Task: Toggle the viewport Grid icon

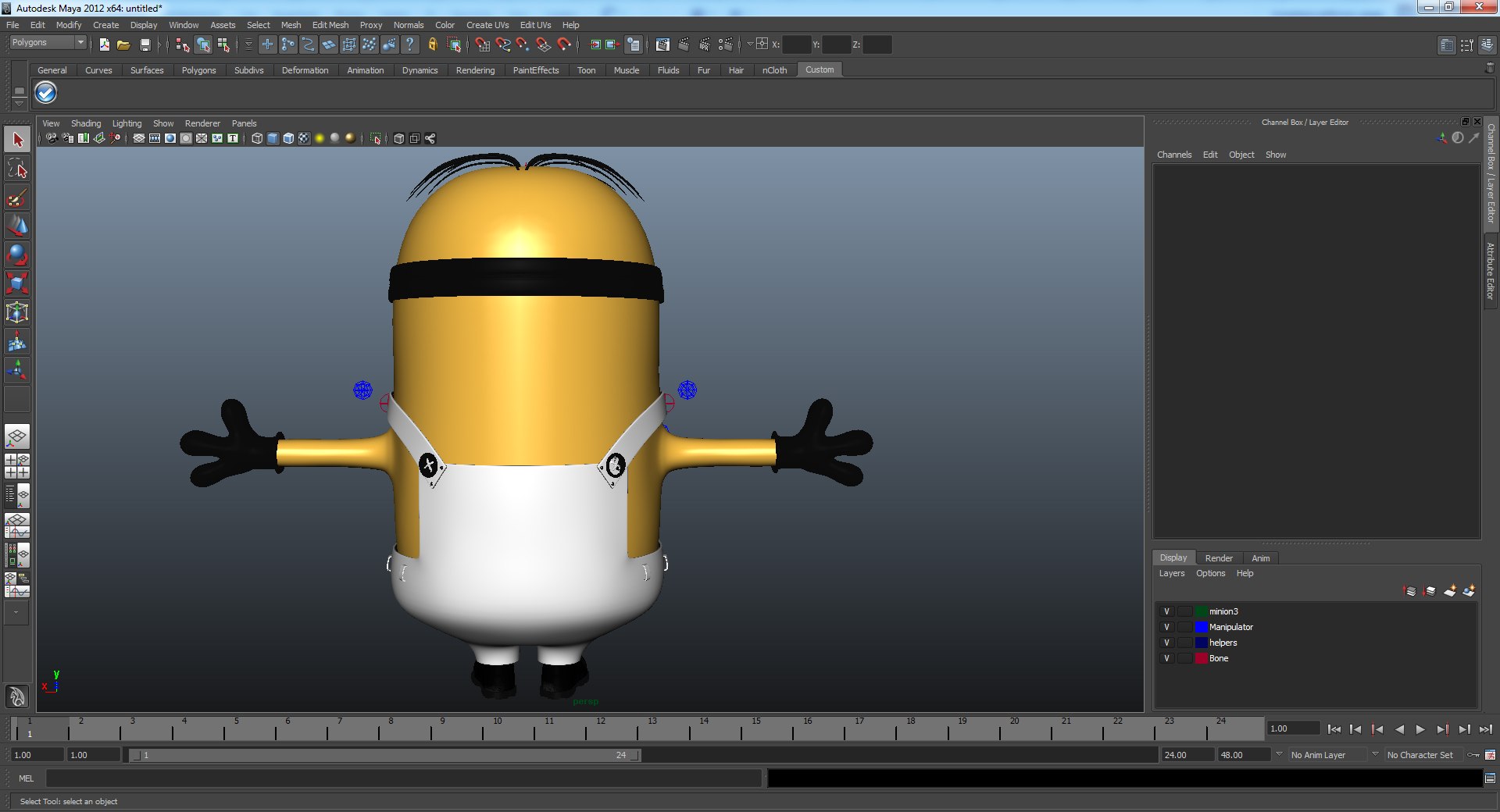Action: click(x=139, y=138)
